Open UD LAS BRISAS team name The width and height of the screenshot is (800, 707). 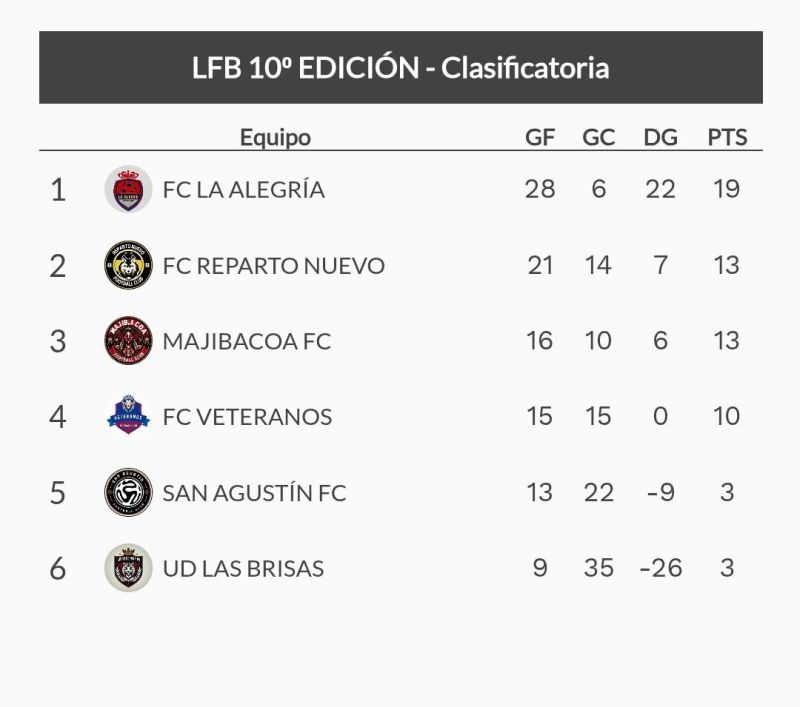coord(243,568)
